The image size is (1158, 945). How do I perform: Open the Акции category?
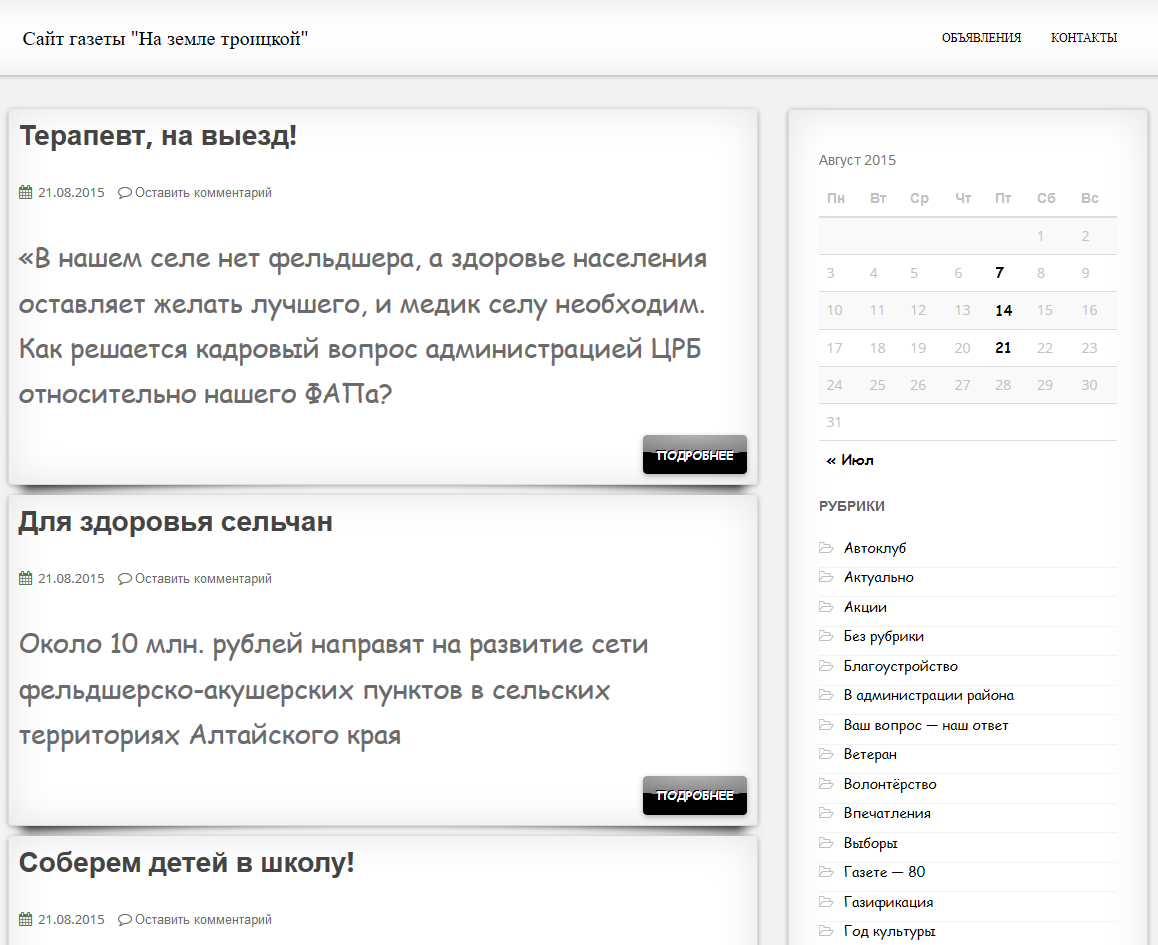point(865,607)
